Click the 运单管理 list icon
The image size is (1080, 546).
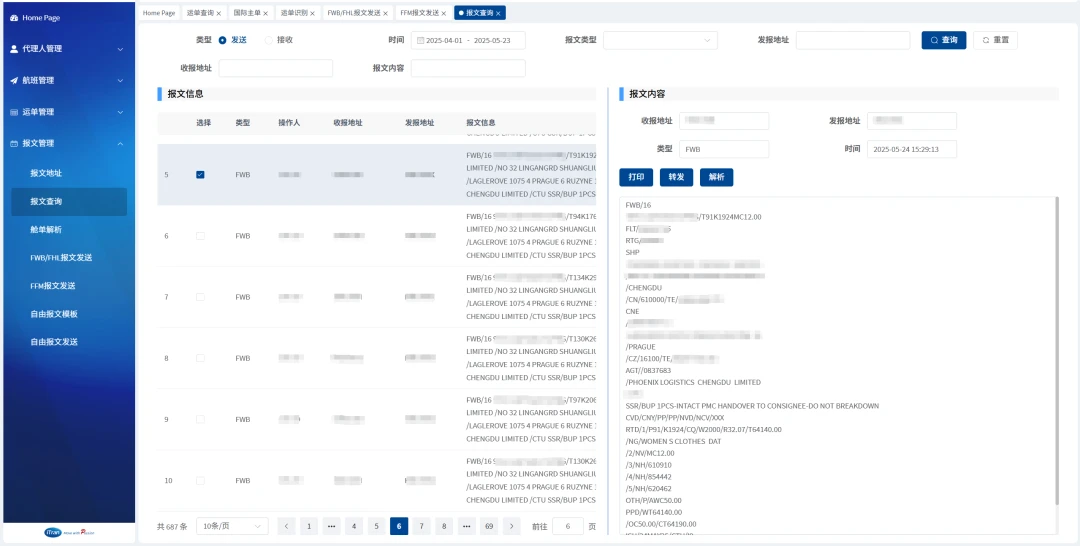[x=14, y=112]
